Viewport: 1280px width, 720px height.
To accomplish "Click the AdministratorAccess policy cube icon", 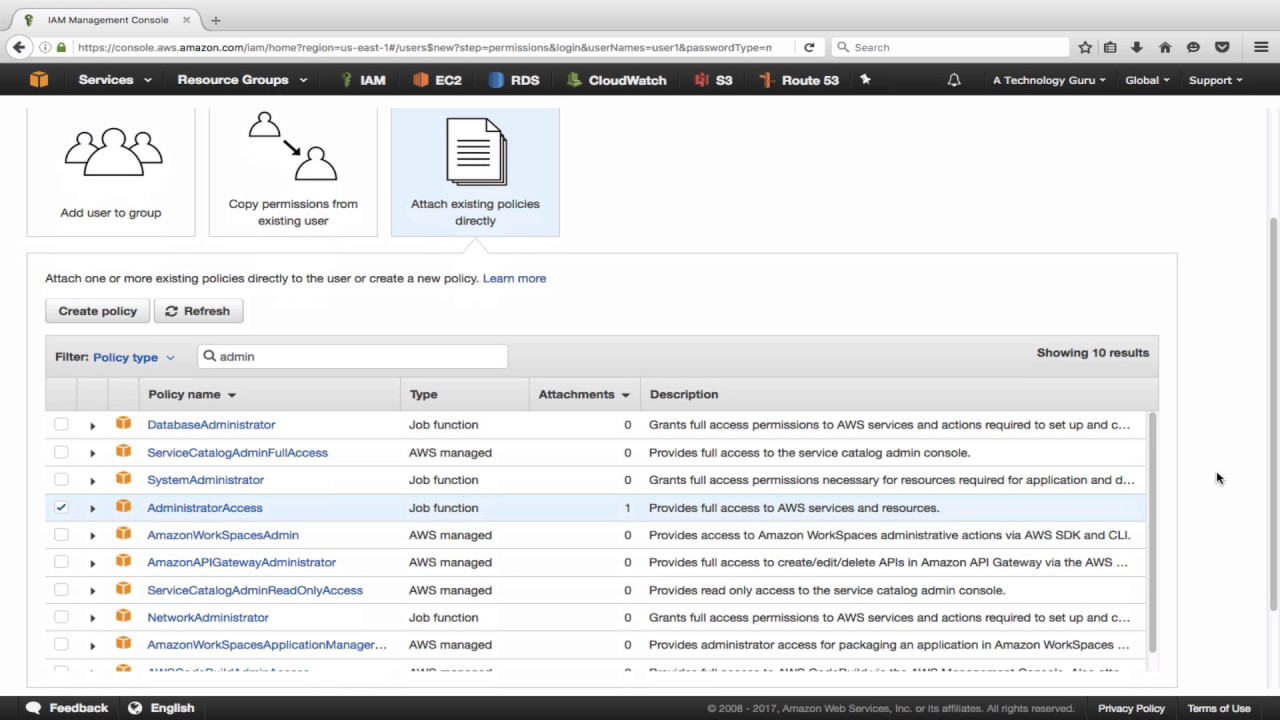I will [123, 507].
